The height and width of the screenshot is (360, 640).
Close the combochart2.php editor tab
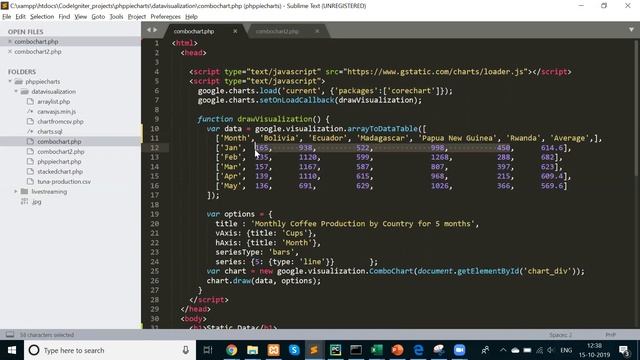click(x=317, y=31)
